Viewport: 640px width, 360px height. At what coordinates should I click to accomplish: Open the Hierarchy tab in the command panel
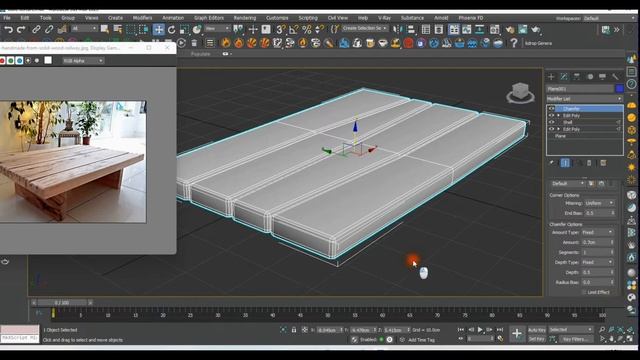(576, 77)
